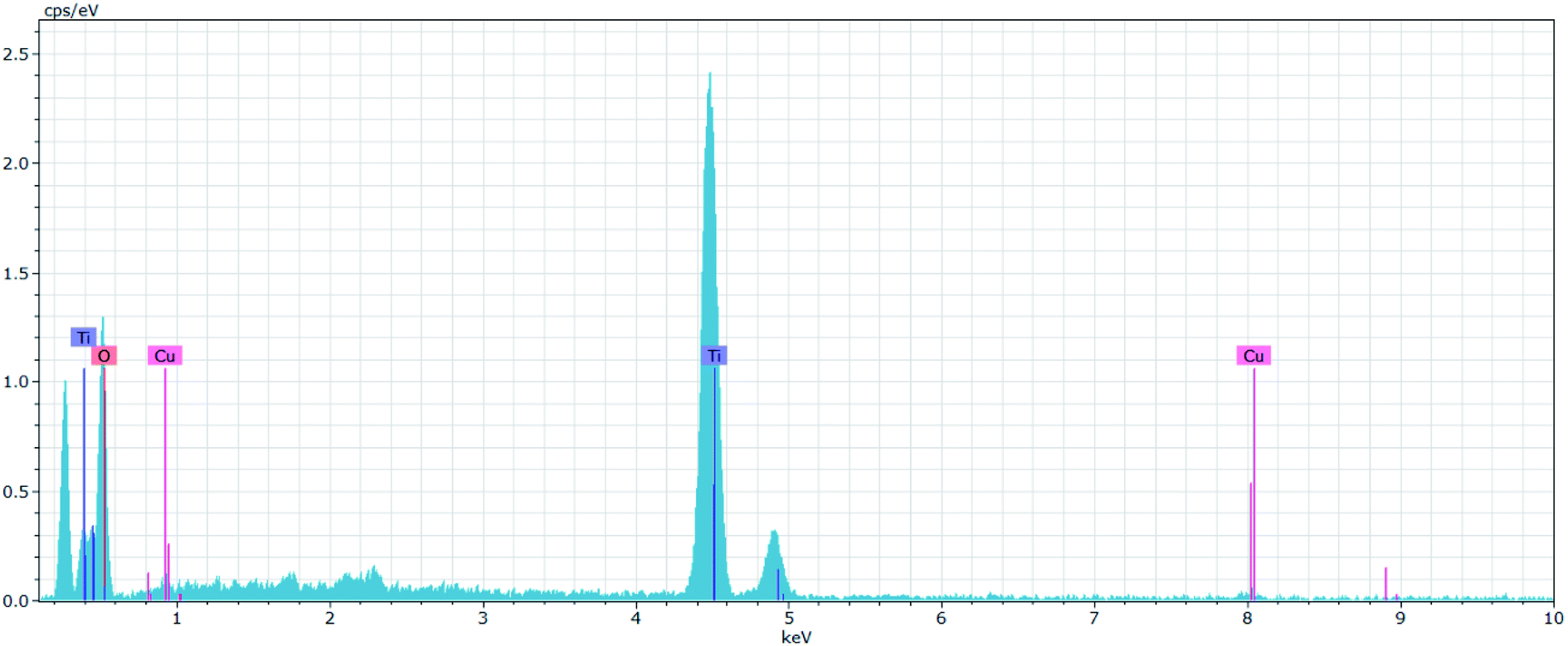1568x646 pixels.
Task: Click the tall magenta Cu marker line at 8 keV
Action: pos(1254,483)
